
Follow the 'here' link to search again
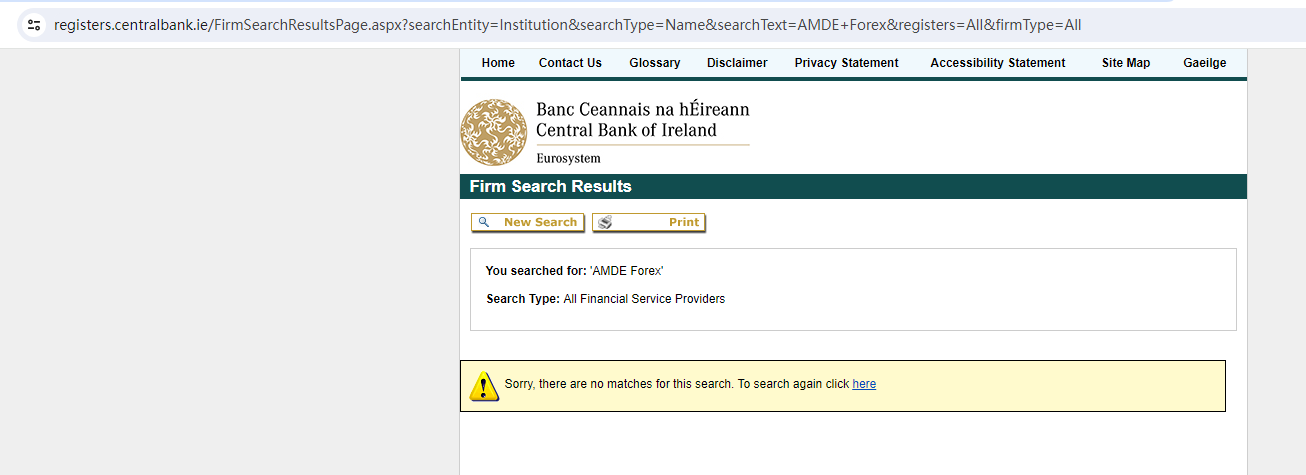(864, 384)
